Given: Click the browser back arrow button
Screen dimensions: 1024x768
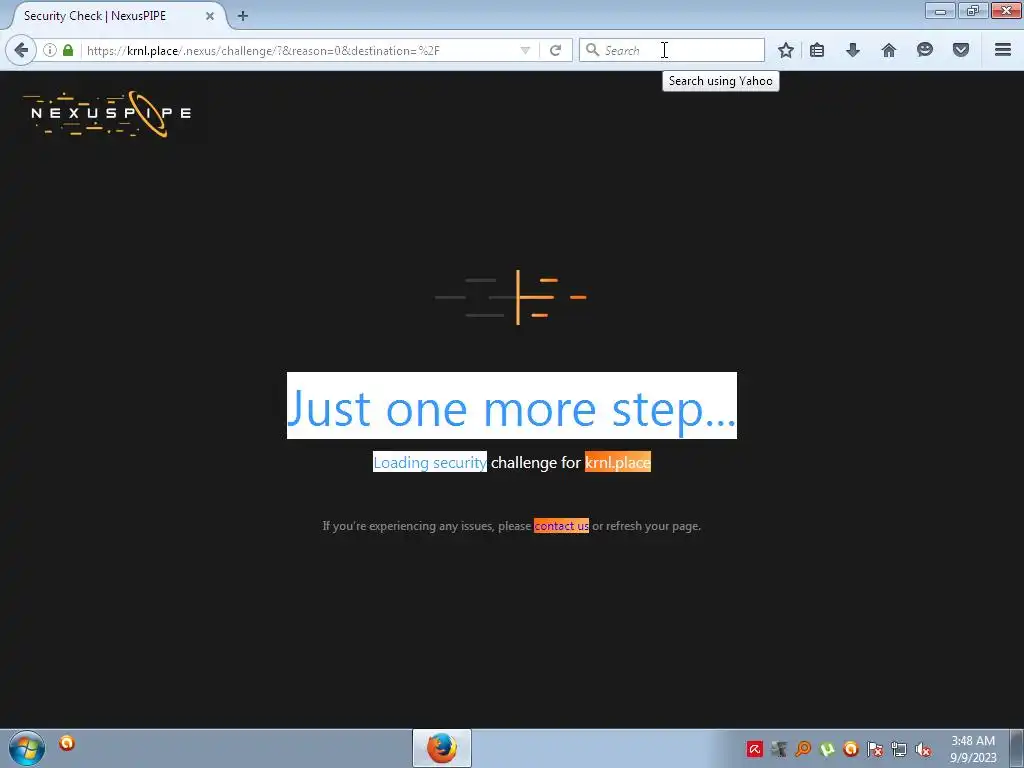Looking at the screenshot, I should 21,50.
